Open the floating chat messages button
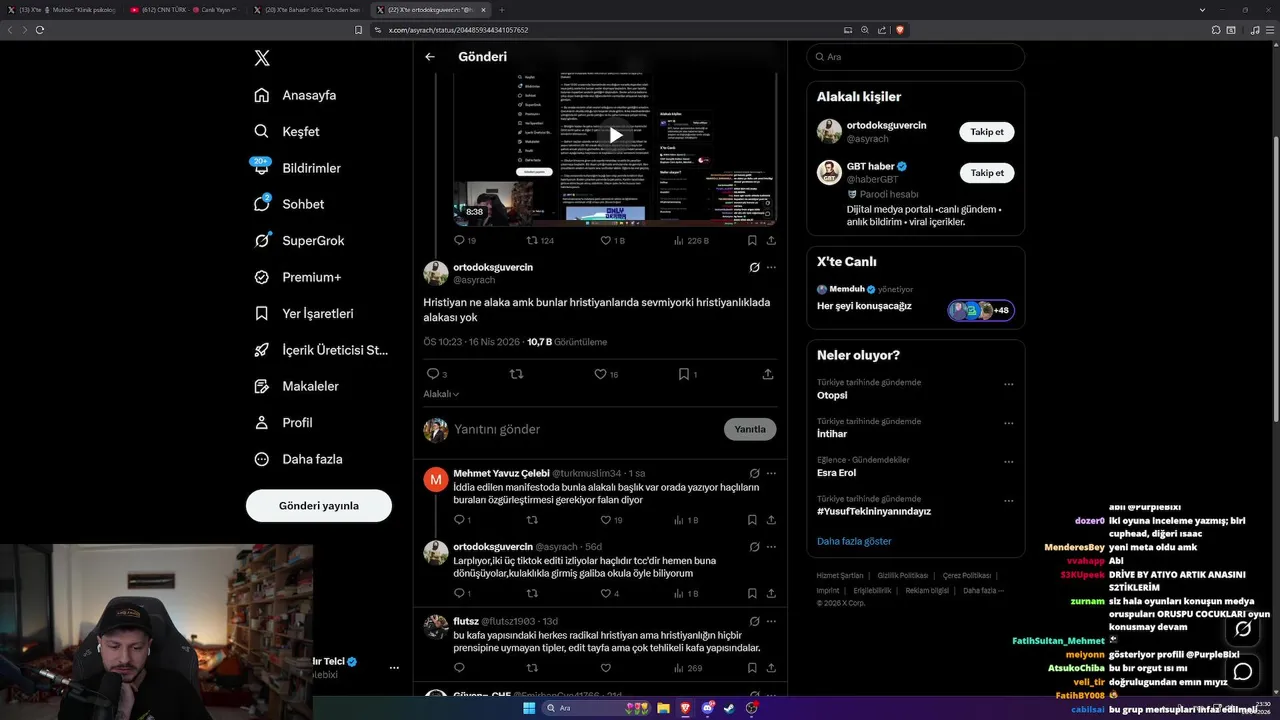Image resolution: width=1280 pixels, height=720 pixels. pos(1243,671)
